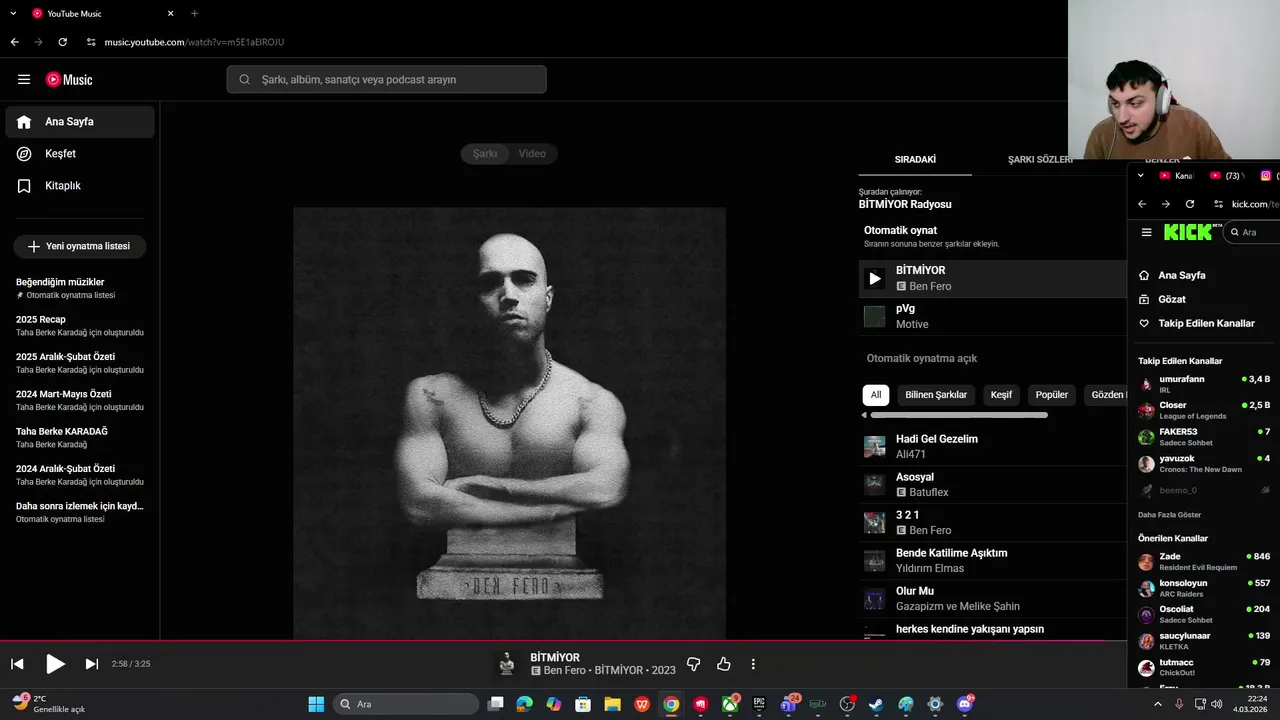Play Olur Mu by Gazapizm
The height and width of the screenshot is (720, 1280).
(993, 599)
